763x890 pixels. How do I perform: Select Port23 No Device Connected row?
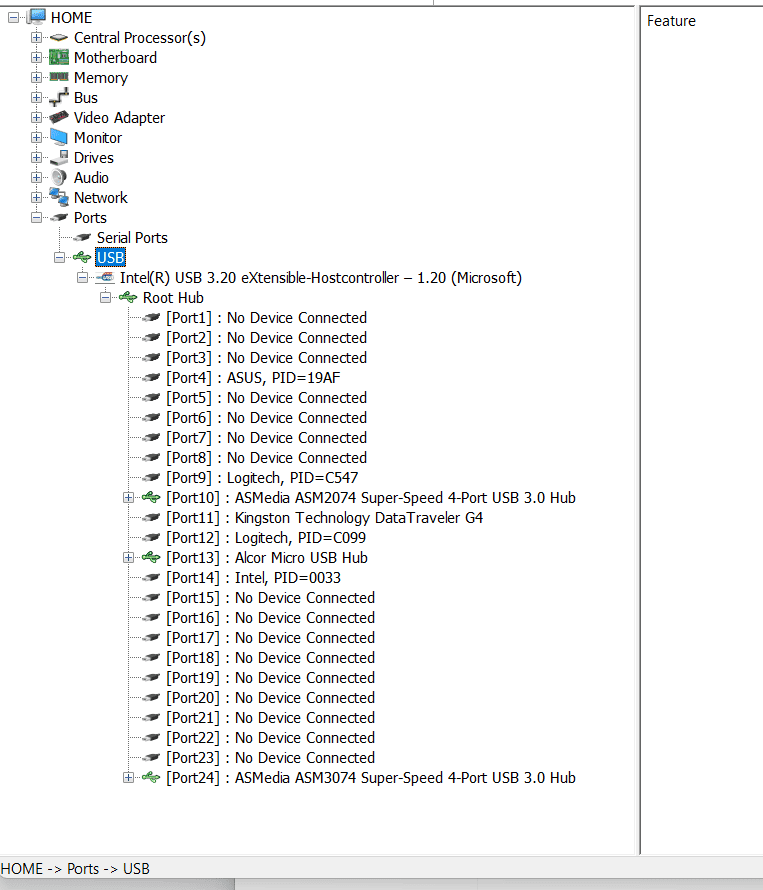coord(270,758)
